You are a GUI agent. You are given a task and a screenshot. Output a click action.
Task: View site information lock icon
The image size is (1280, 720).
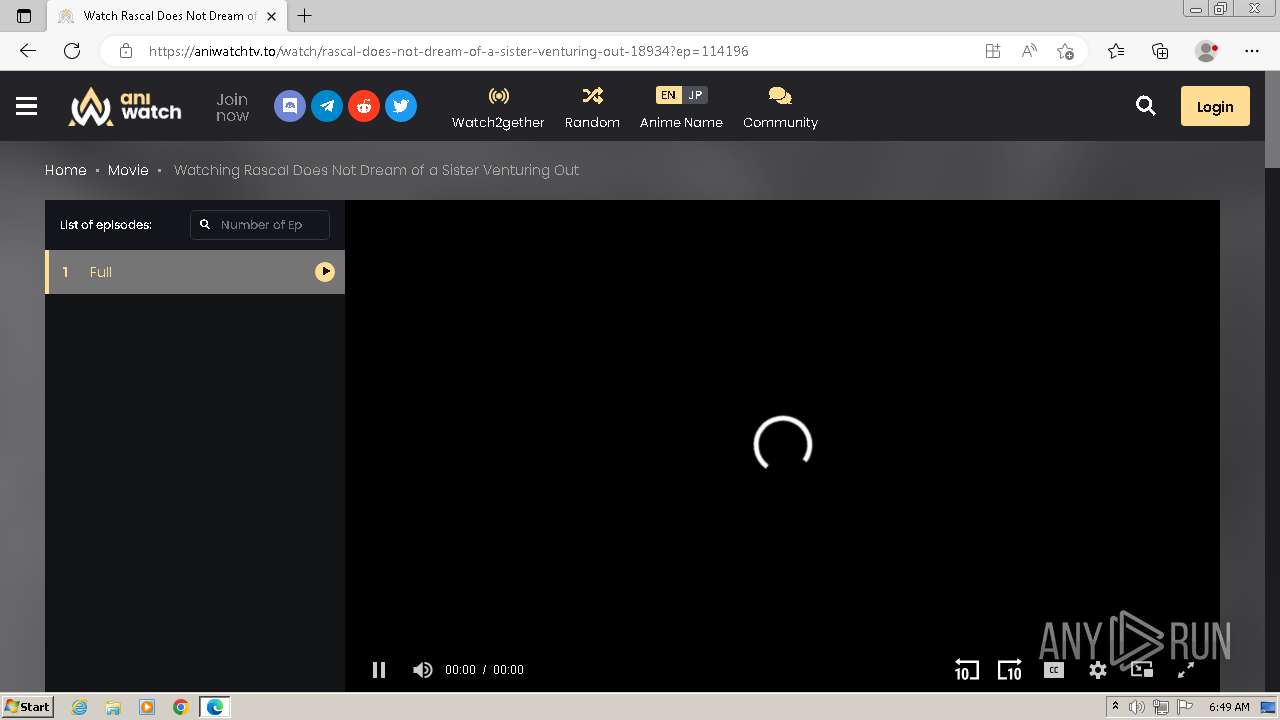coord(125,51)
